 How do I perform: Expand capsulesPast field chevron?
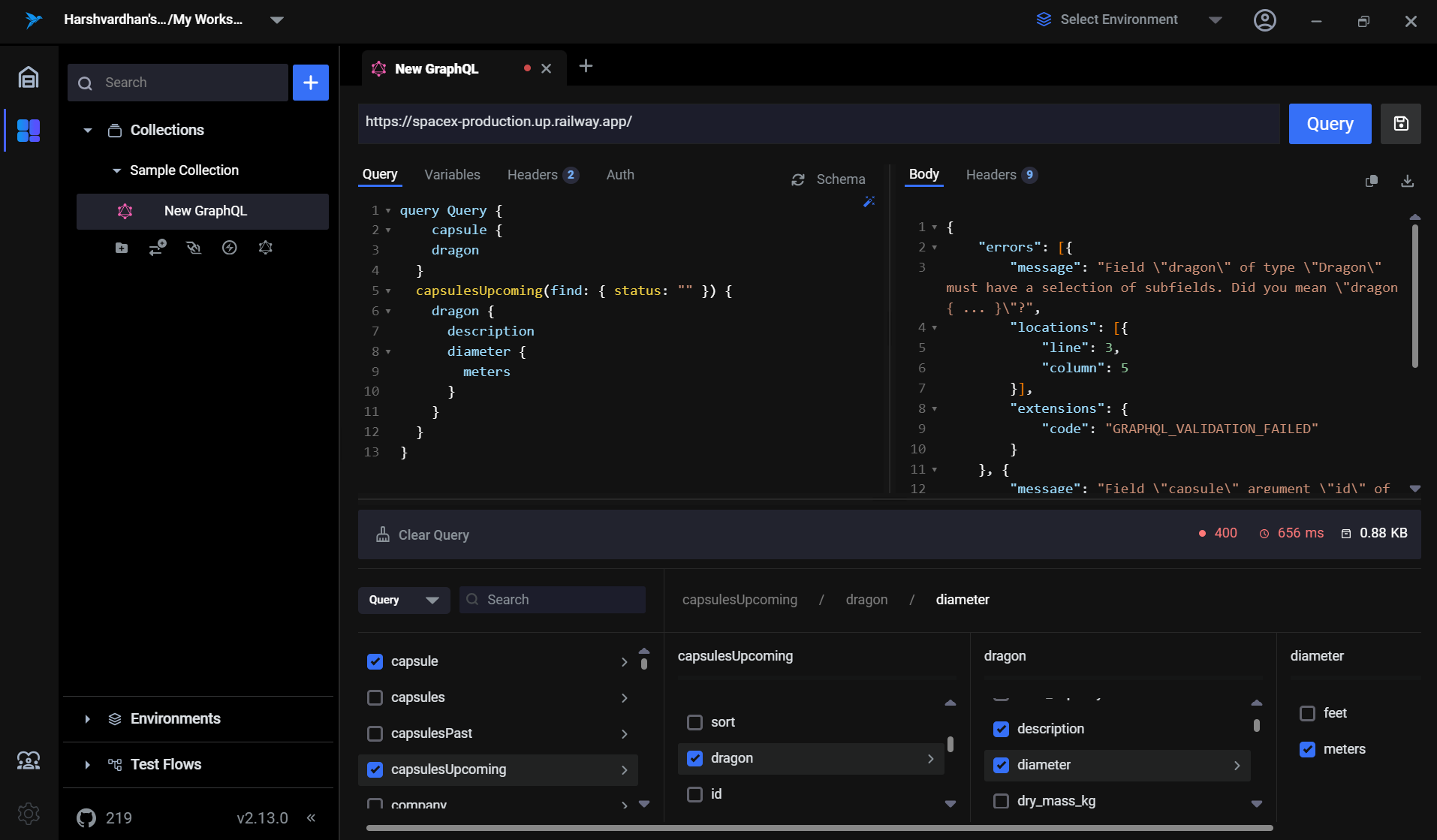click(625, 733)
